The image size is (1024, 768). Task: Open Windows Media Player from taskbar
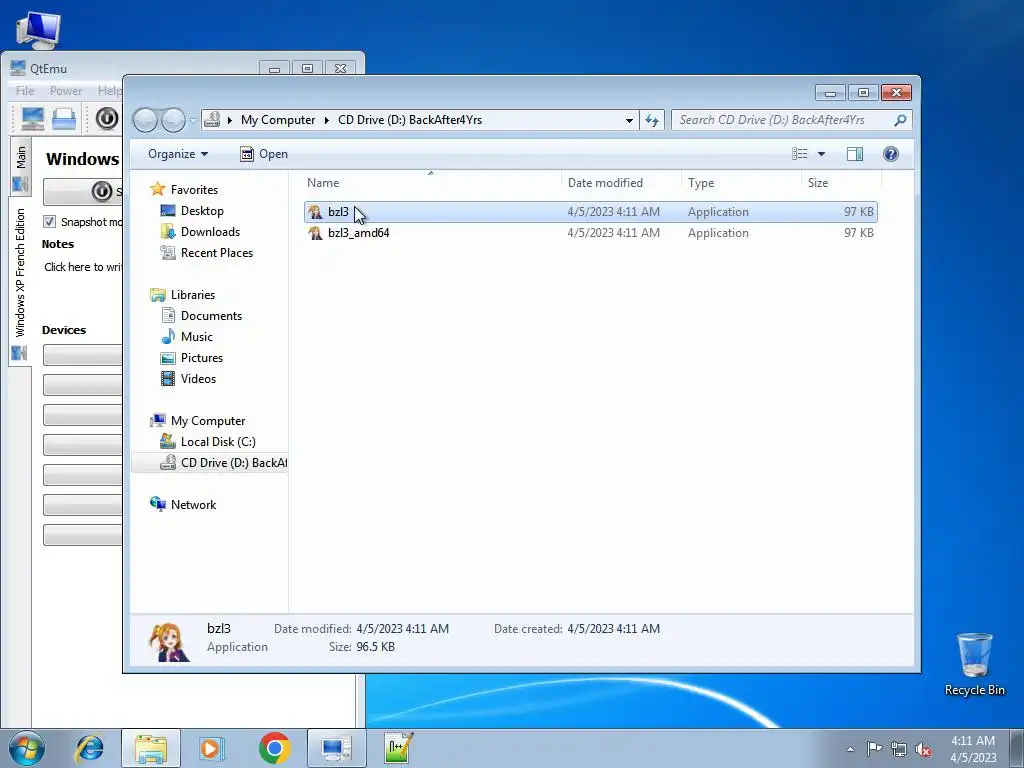pyautogui.click(x=211, y=748)
